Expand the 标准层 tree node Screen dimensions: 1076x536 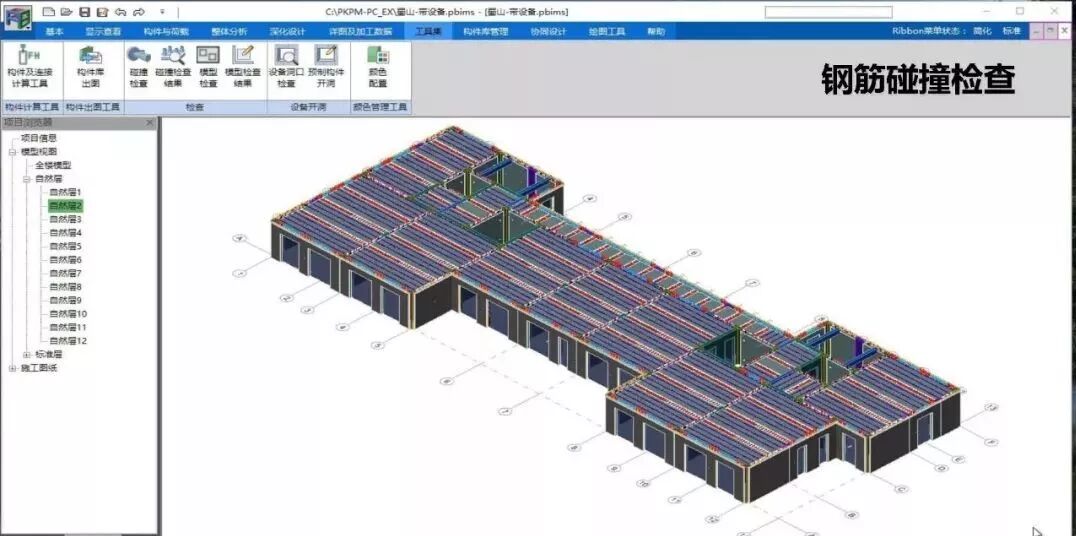click(x=26, y=355)
